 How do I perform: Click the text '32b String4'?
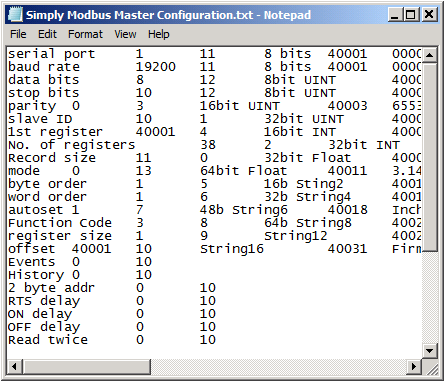(x=307, y=197)
